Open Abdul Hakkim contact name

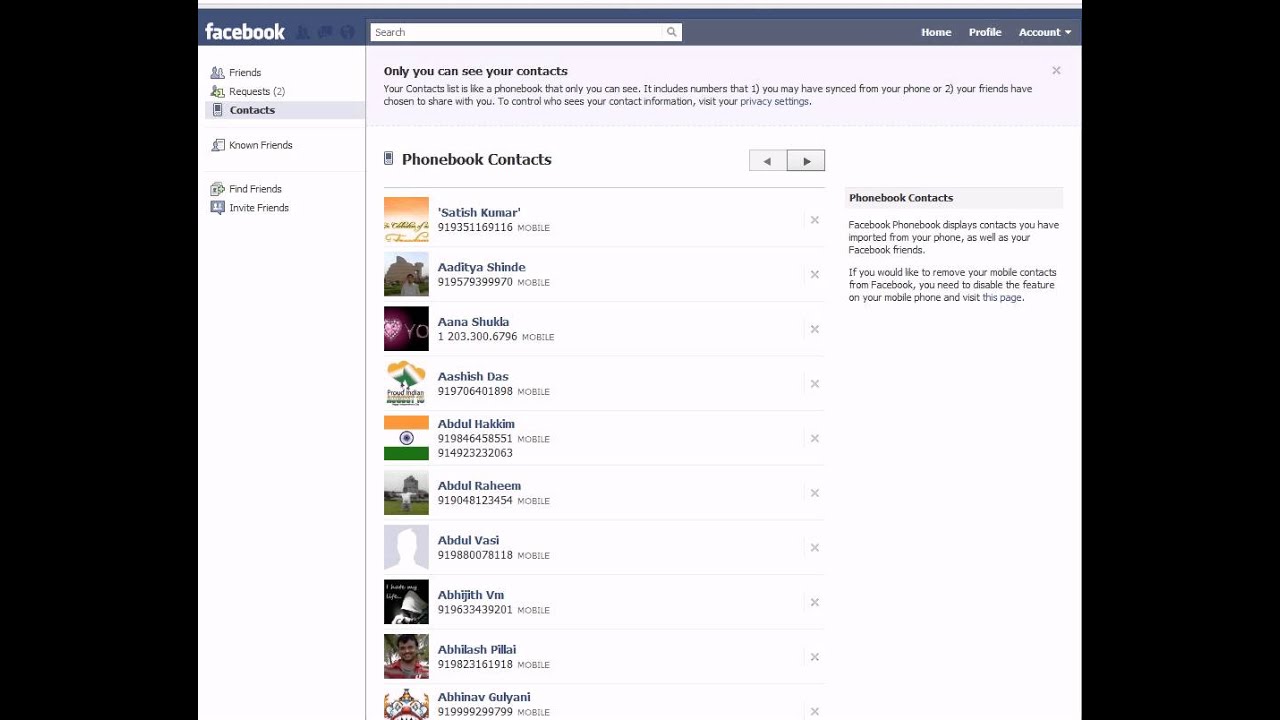[x=476, y=424]
